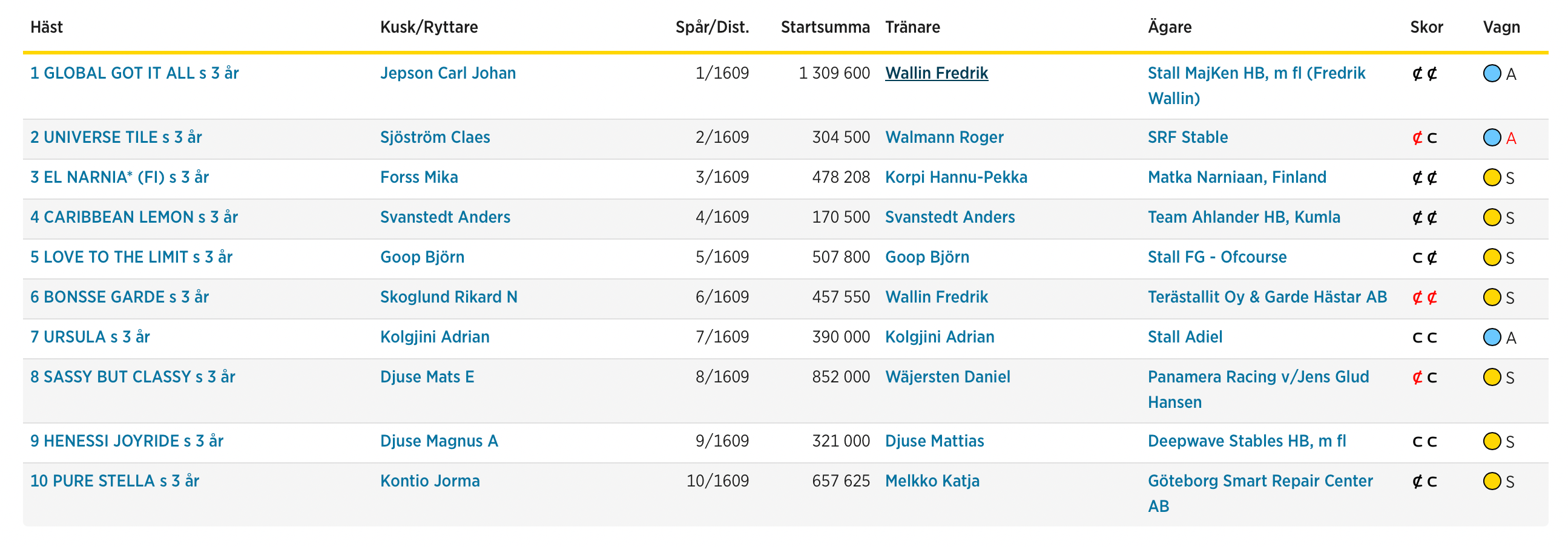The height and width of the screenshot is (547, 1568).
Task: Open driver Goop Björn profile
Action: click(422, 257)
